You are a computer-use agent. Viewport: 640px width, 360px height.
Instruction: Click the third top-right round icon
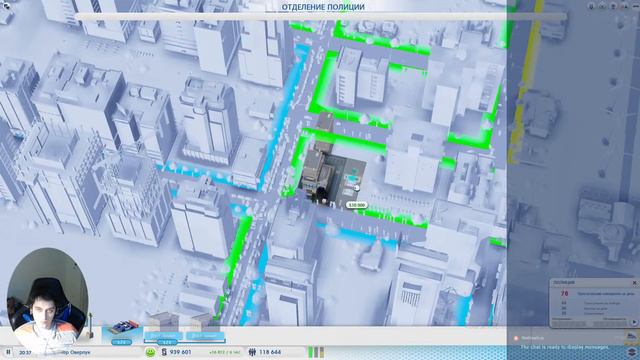[613, 7]
